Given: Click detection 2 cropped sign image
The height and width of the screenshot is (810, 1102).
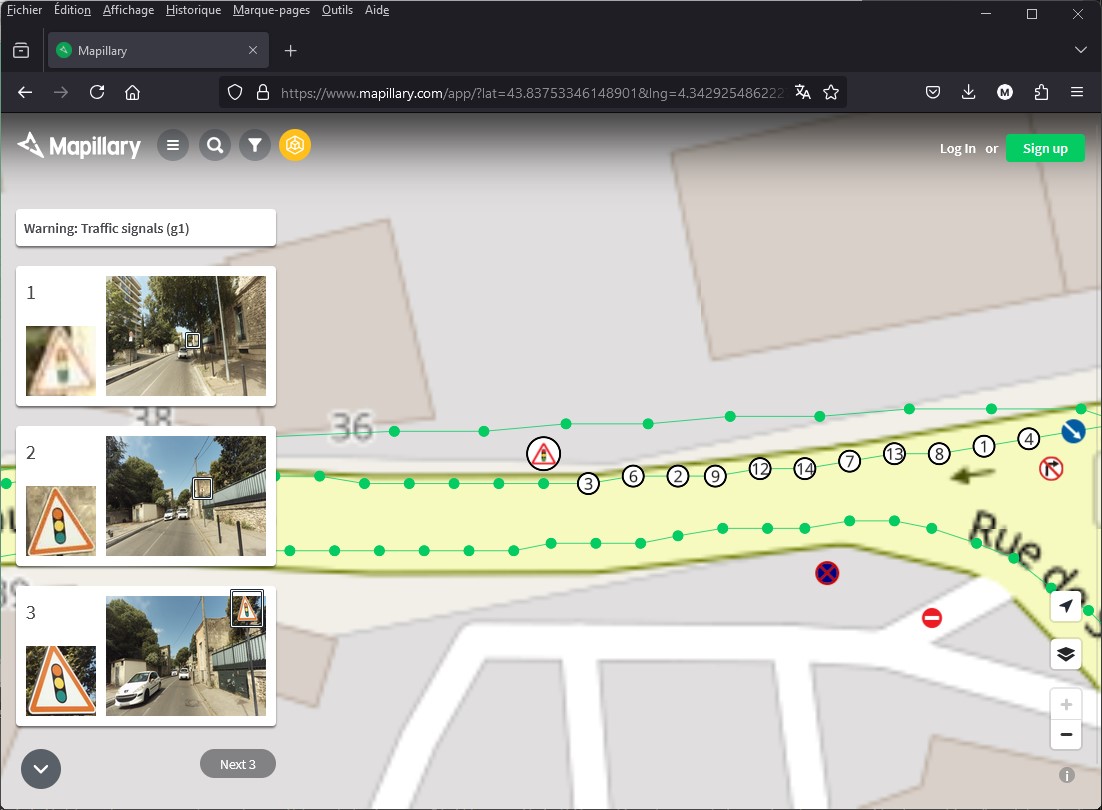Looking at the screenshot, I should point(60,521).
